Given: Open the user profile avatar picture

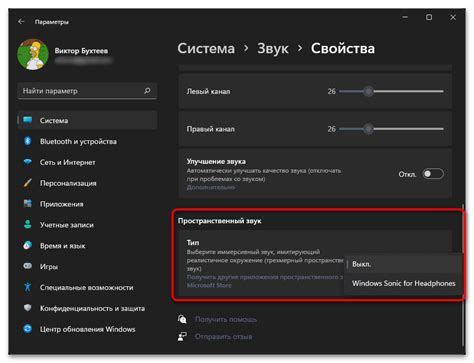Looking at the screenshot, I should [33, 54].
